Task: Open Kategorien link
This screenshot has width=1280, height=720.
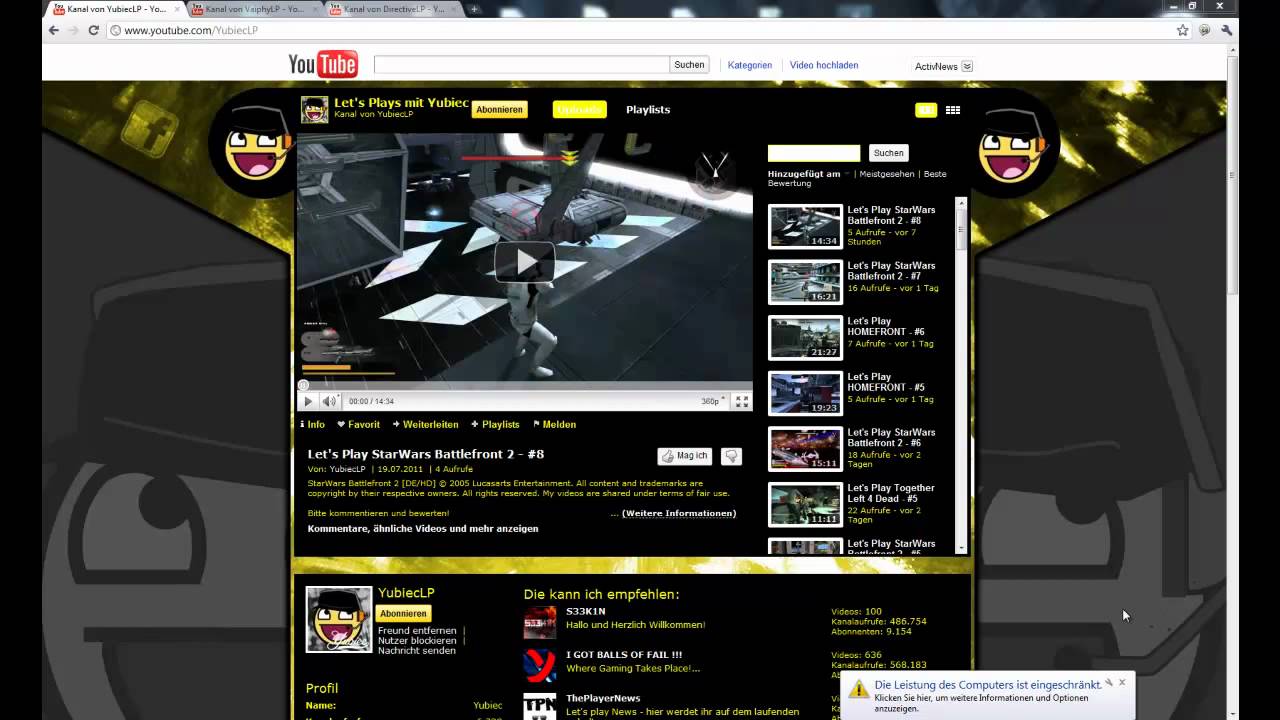Action: coord(750,65)
